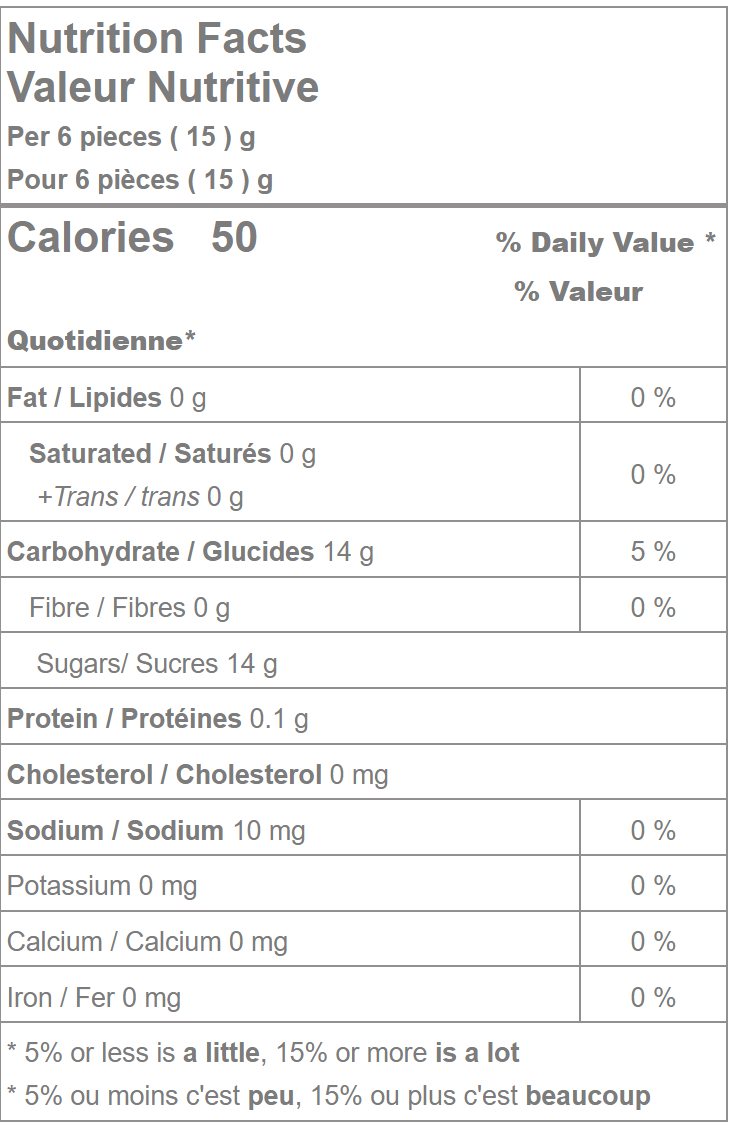Click the Valeur Nutritive title
Screen dimensions: 731x1126
[163, 87]
